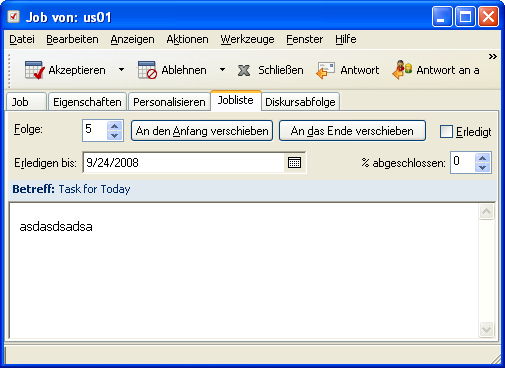Decrease the Folge value with down arrow
Viewport: 505px width, 368px height.
[x=114, y=135]
